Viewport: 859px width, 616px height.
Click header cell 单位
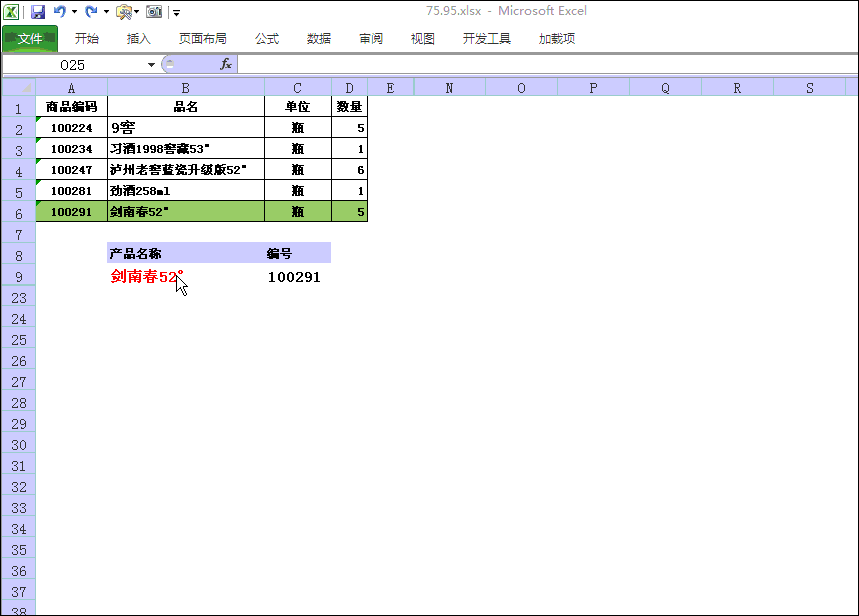pos(297,106)
